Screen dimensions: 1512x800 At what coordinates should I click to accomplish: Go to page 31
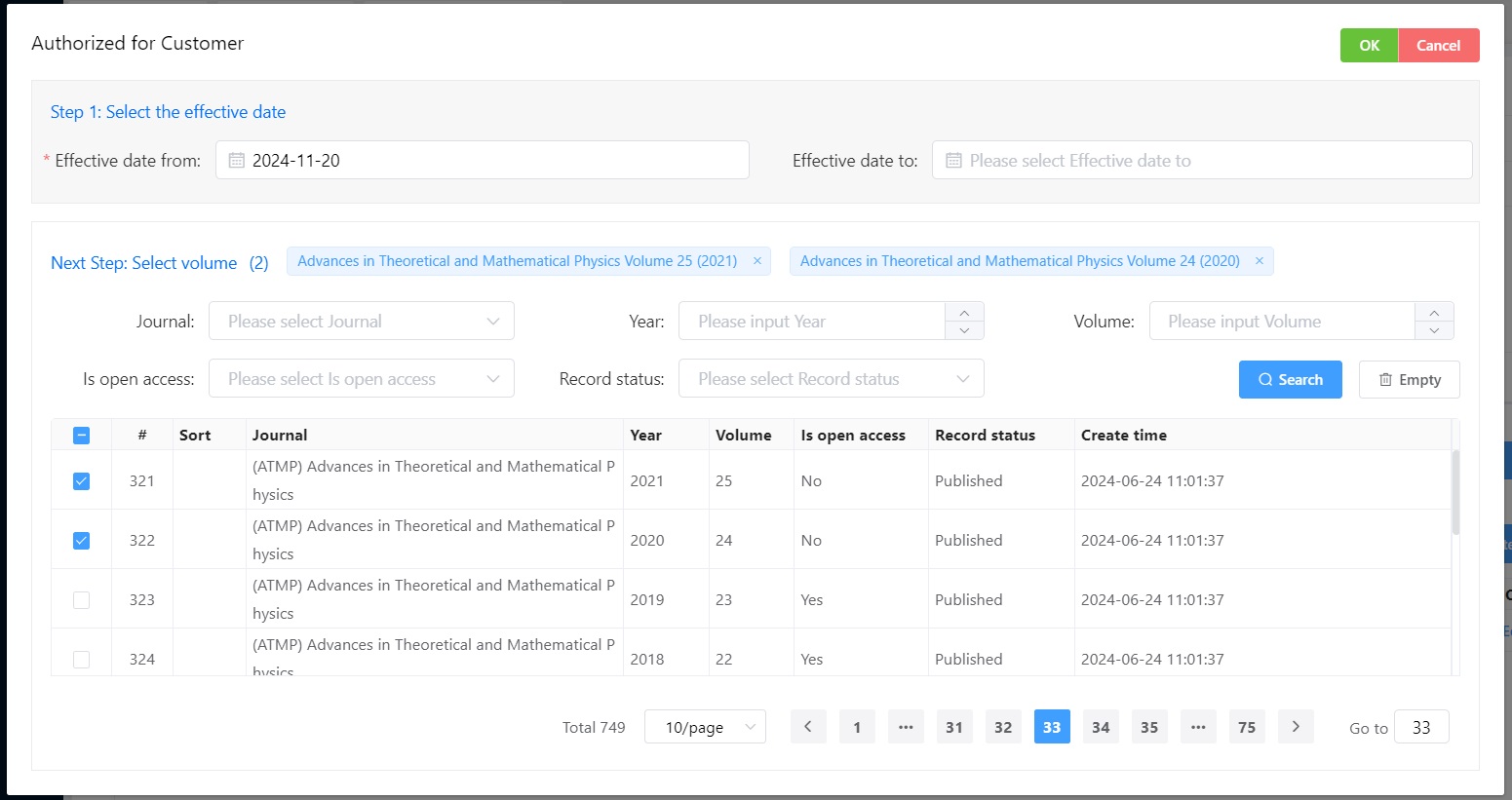954,727
